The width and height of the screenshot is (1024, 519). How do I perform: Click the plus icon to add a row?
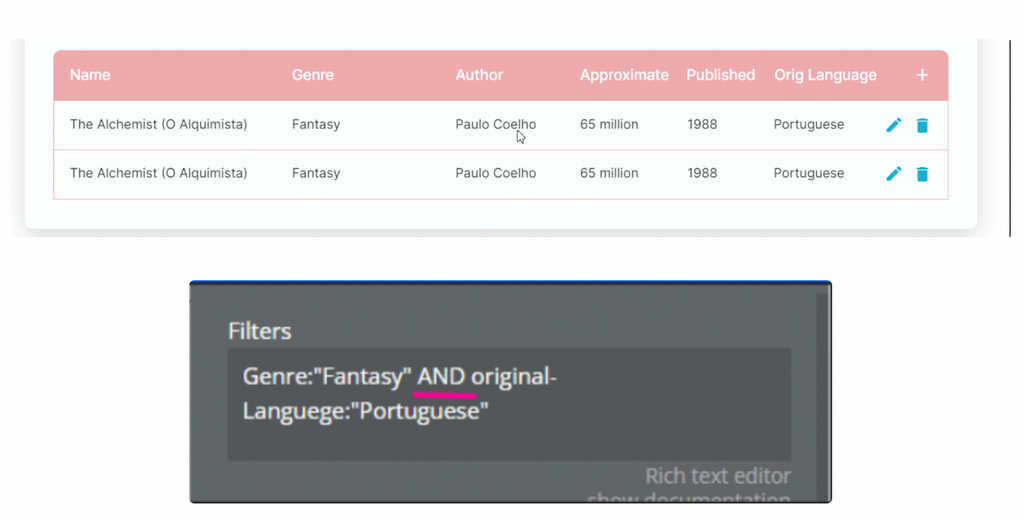[x=922, y=75]
